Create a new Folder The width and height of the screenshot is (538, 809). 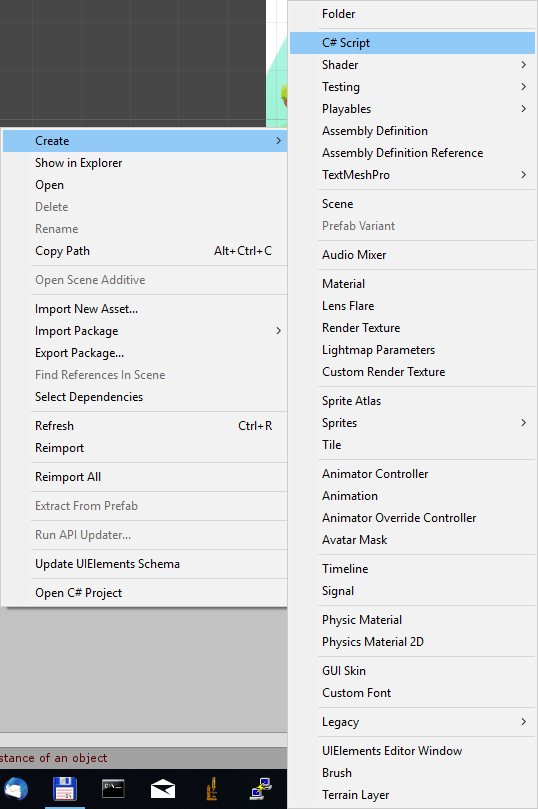412,14
